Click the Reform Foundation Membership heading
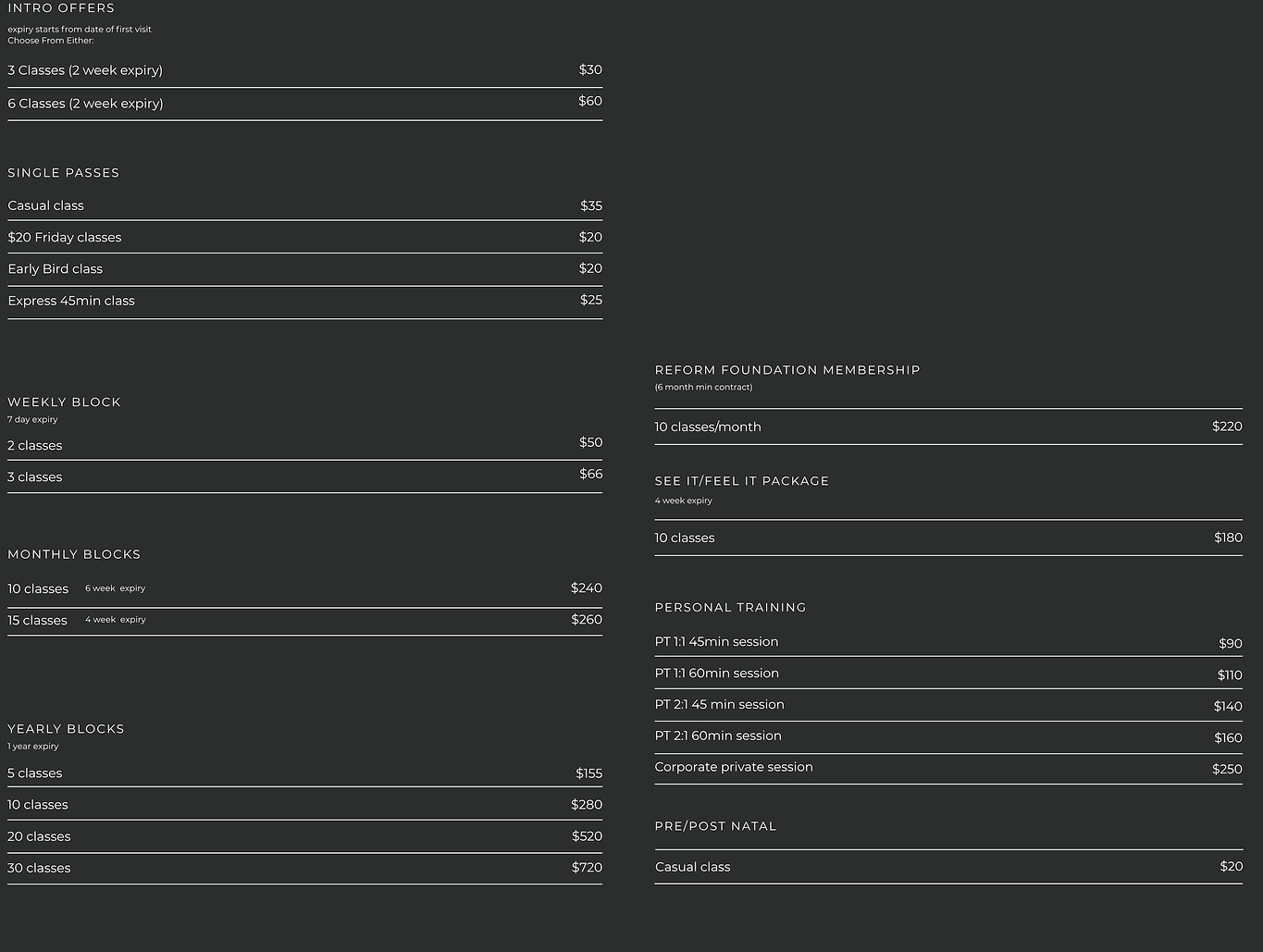Screen dimensions: 1263x952 pos(787,370)
